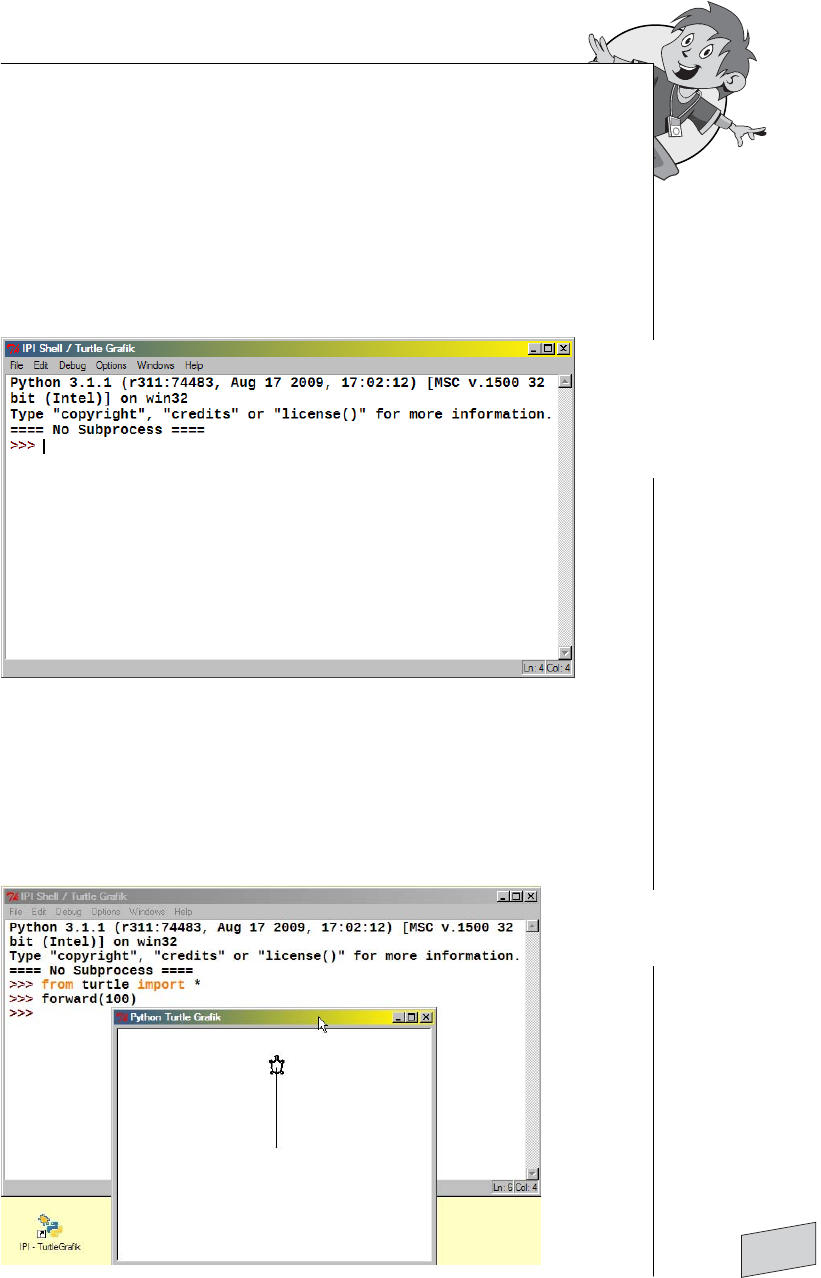Screen dimensions: 821x1278
Task: Click Tk icon of shell window with empty prompt
Action: [x=14, y=349]
